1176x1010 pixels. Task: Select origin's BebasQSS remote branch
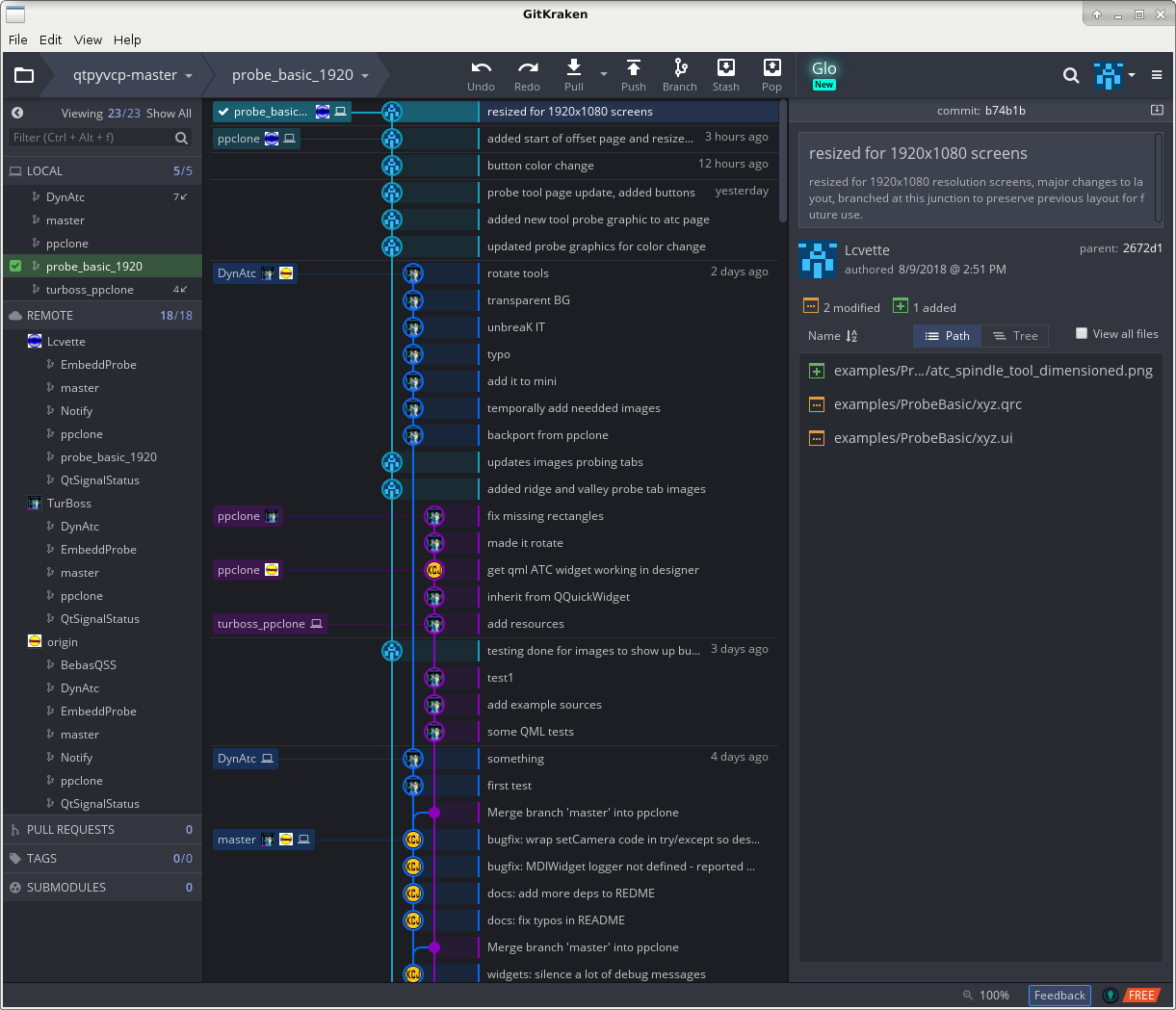101,665
